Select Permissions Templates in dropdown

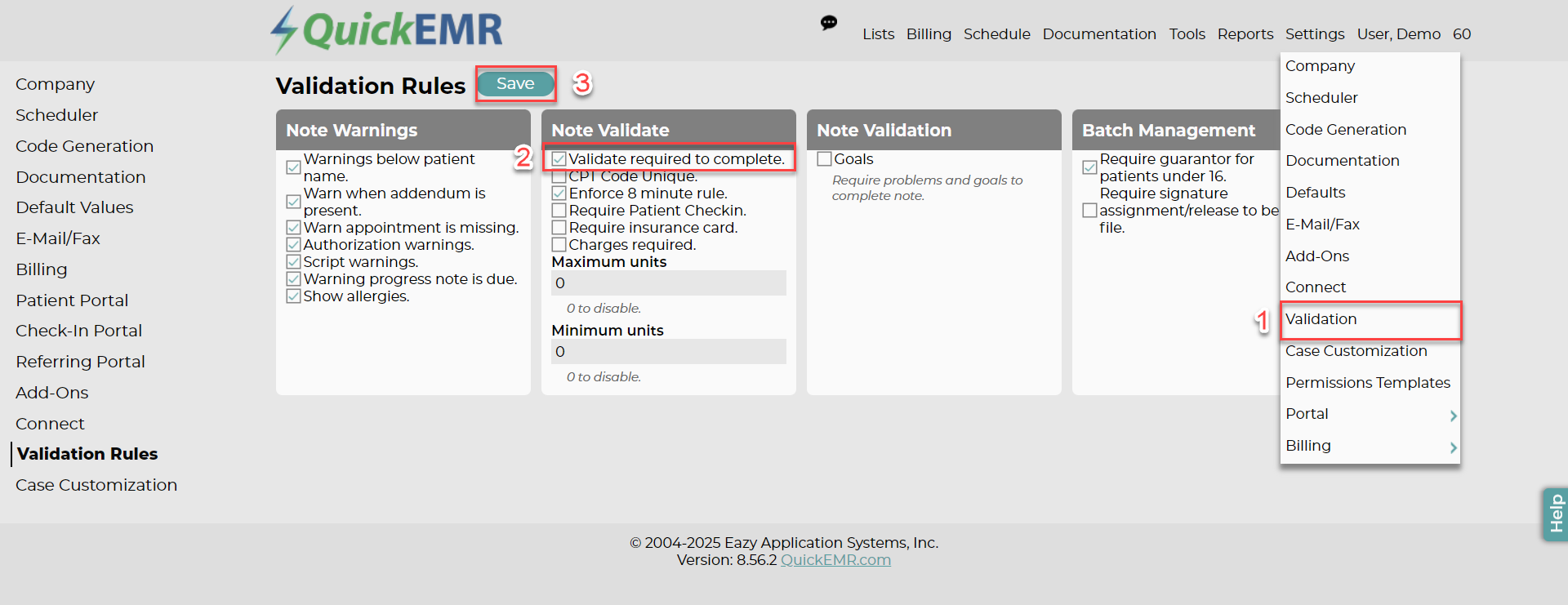click(1370, 383)
